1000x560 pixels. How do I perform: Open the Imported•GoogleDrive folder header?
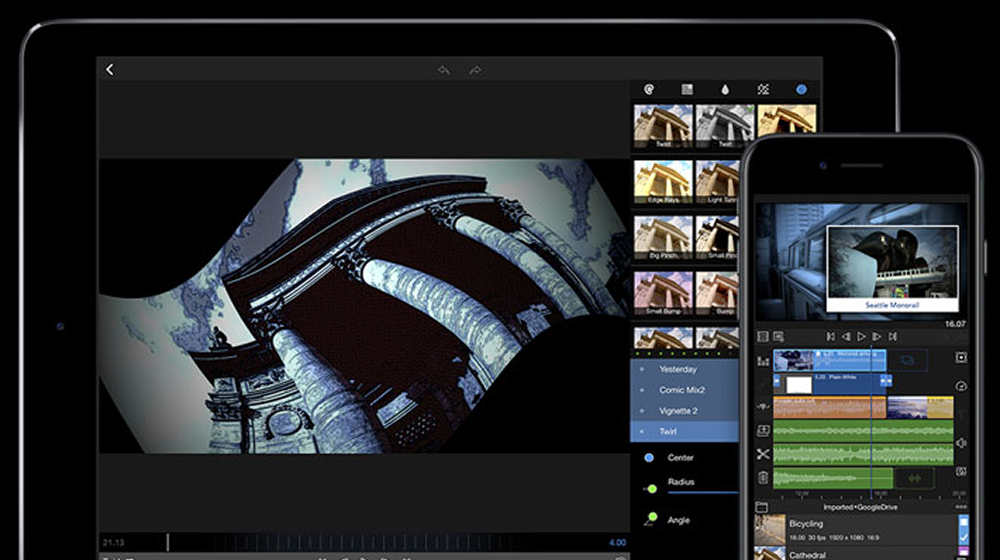click(861, 507)
